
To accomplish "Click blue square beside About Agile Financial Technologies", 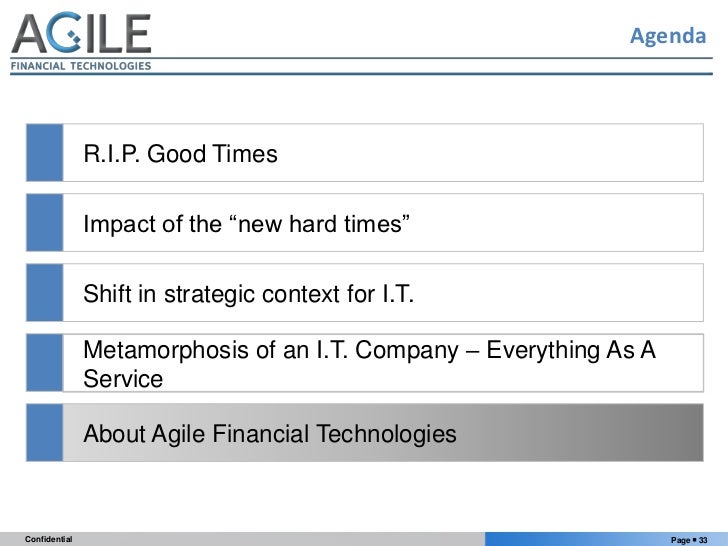I will 45,433.
